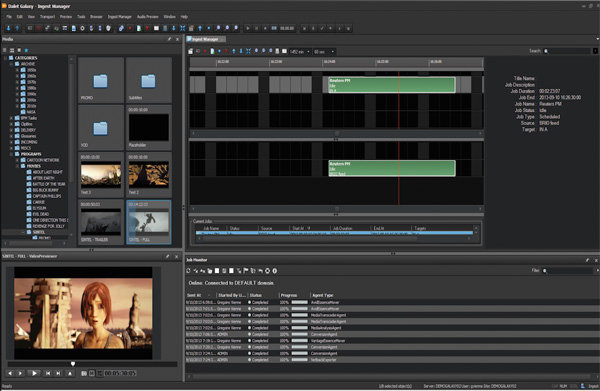Image resolution: width=600 pixels, height=391 pixels.
Task: Click the blue fit-arrows icon in Ingest Manager toolbar
Action: (248, 51)
